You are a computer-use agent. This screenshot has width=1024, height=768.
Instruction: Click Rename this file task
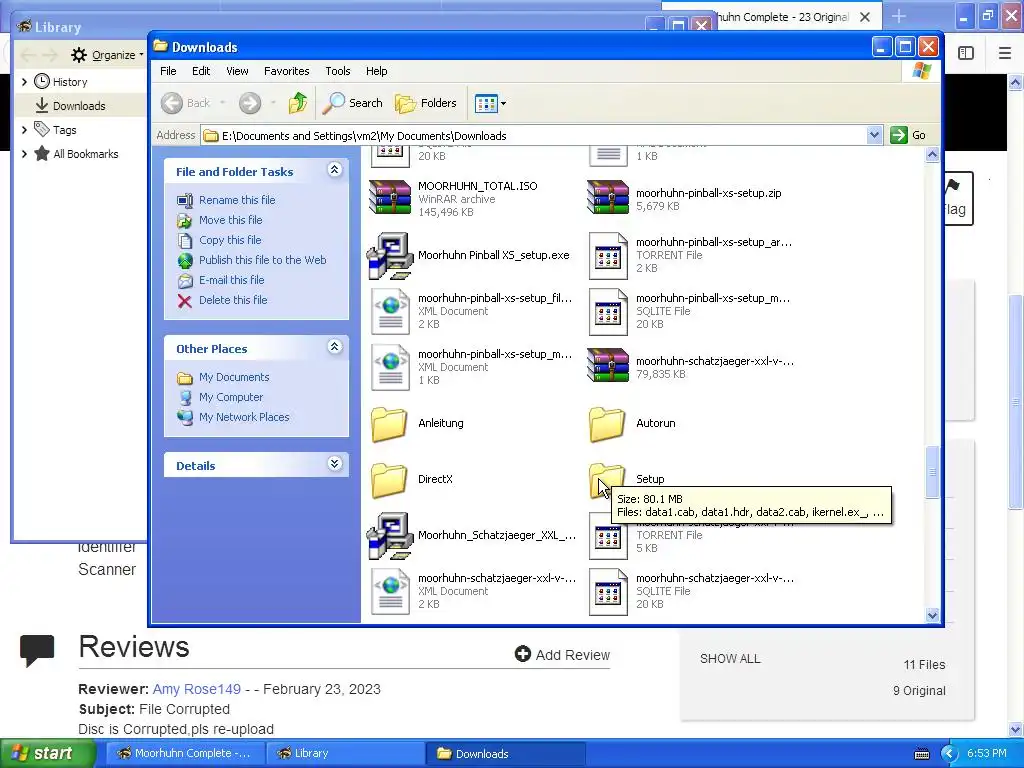[237, 200]
